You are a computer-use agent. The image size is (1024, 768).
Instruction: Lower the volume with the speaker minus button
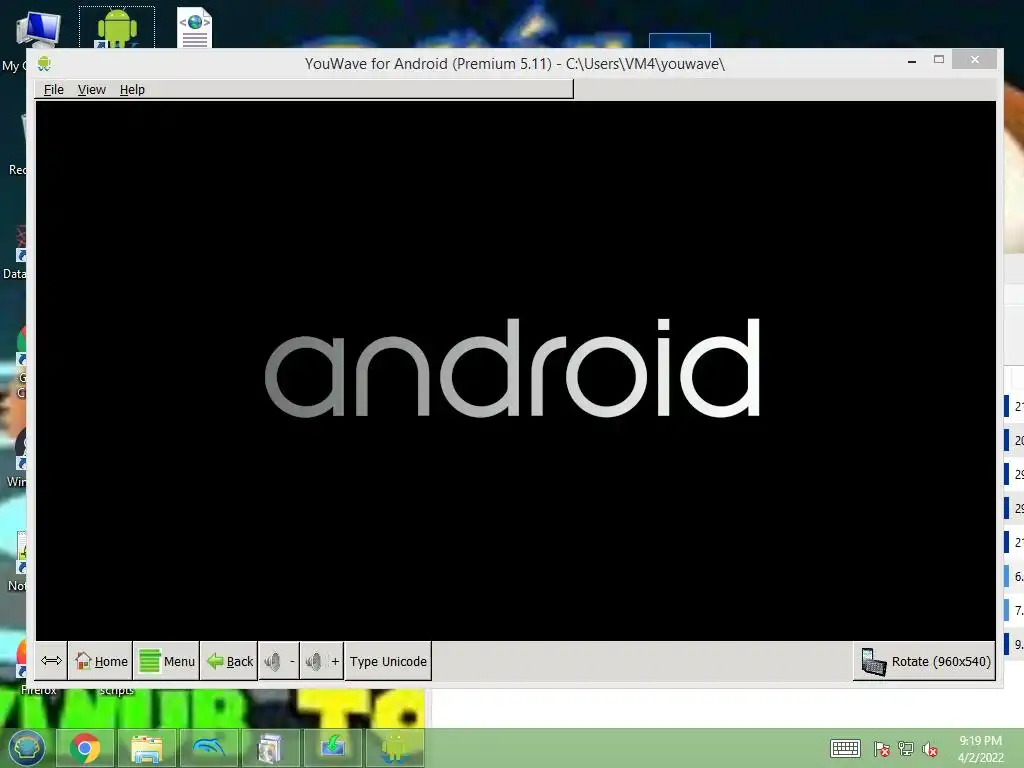point(279,661)
